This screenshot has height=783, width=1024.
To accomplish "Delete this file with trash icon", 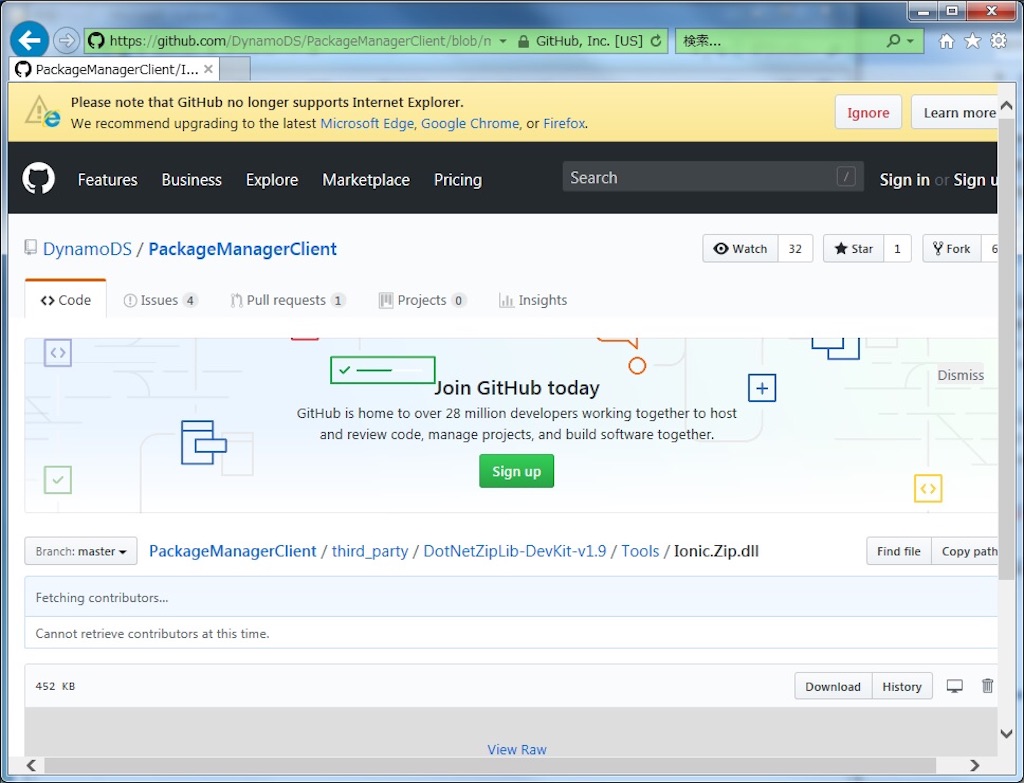I will click(987, 686).
